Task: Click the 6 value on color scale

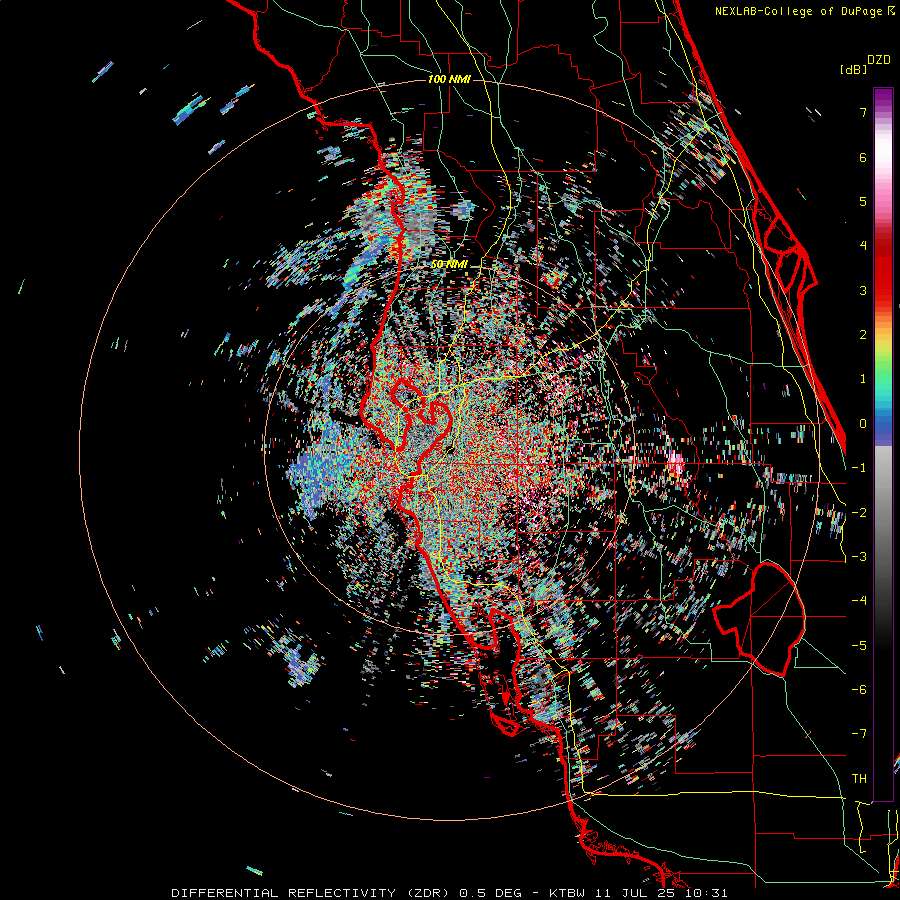Action: pyautogui.click(x=863, y=157)
